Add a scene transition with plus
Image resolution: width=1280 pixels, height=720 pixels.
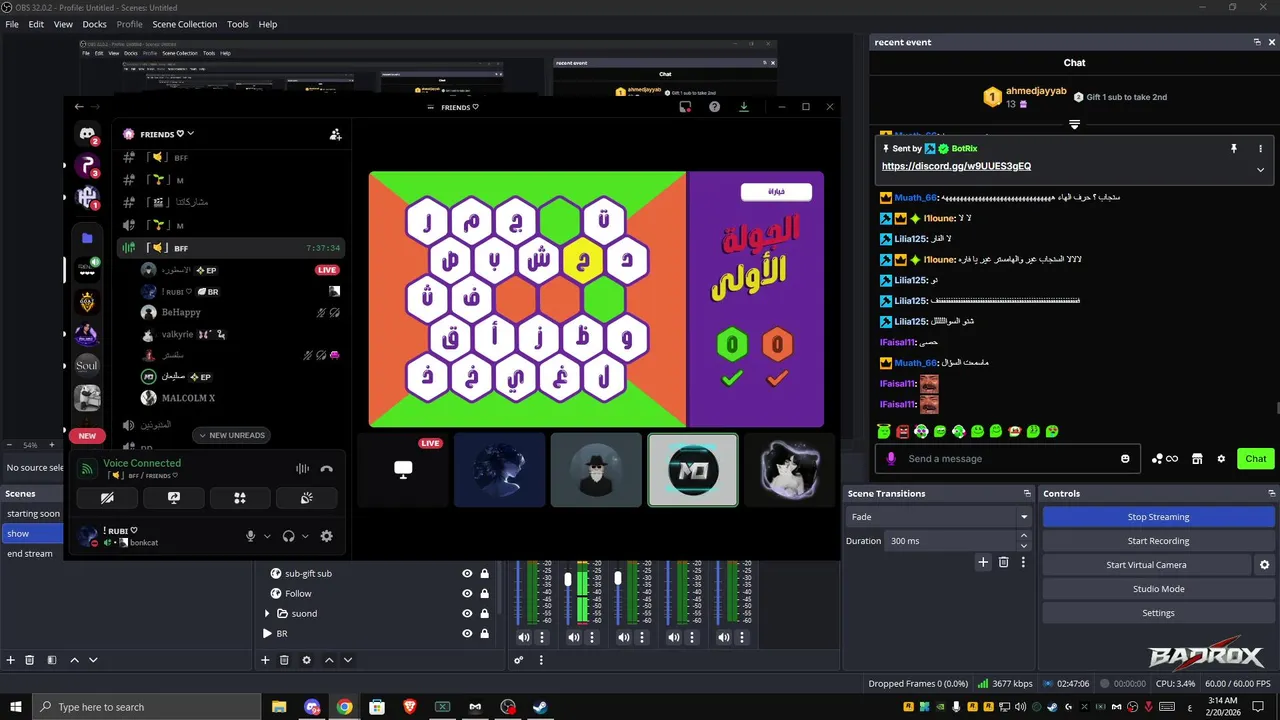tap(983, 563)
